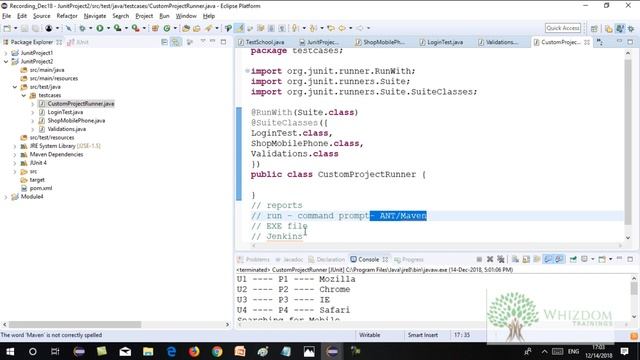Click the Last Edit Location icon
The height and width of the screenshot is (360, 640).
331,28
